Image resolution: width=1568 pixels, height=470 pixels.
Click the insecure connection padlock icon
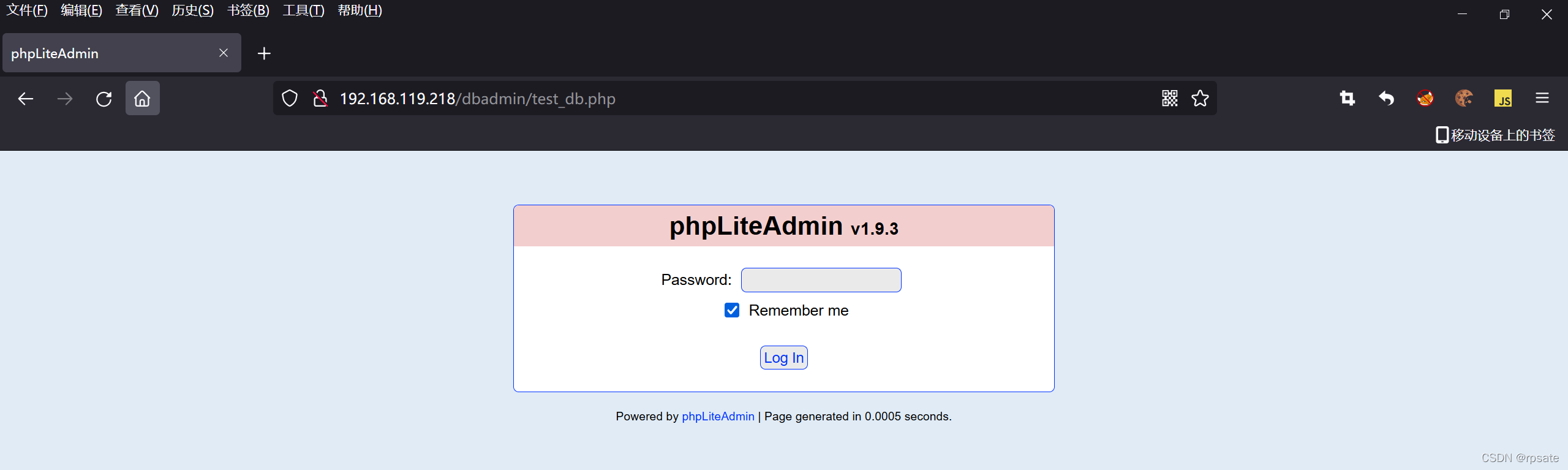[x=320, y=99]
